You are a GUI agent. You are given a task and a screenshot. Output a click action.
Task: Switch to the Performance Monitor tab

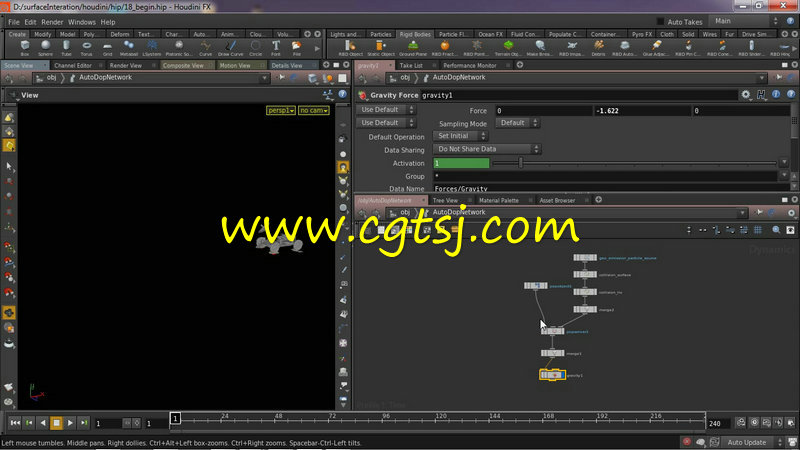coord(470,65)
